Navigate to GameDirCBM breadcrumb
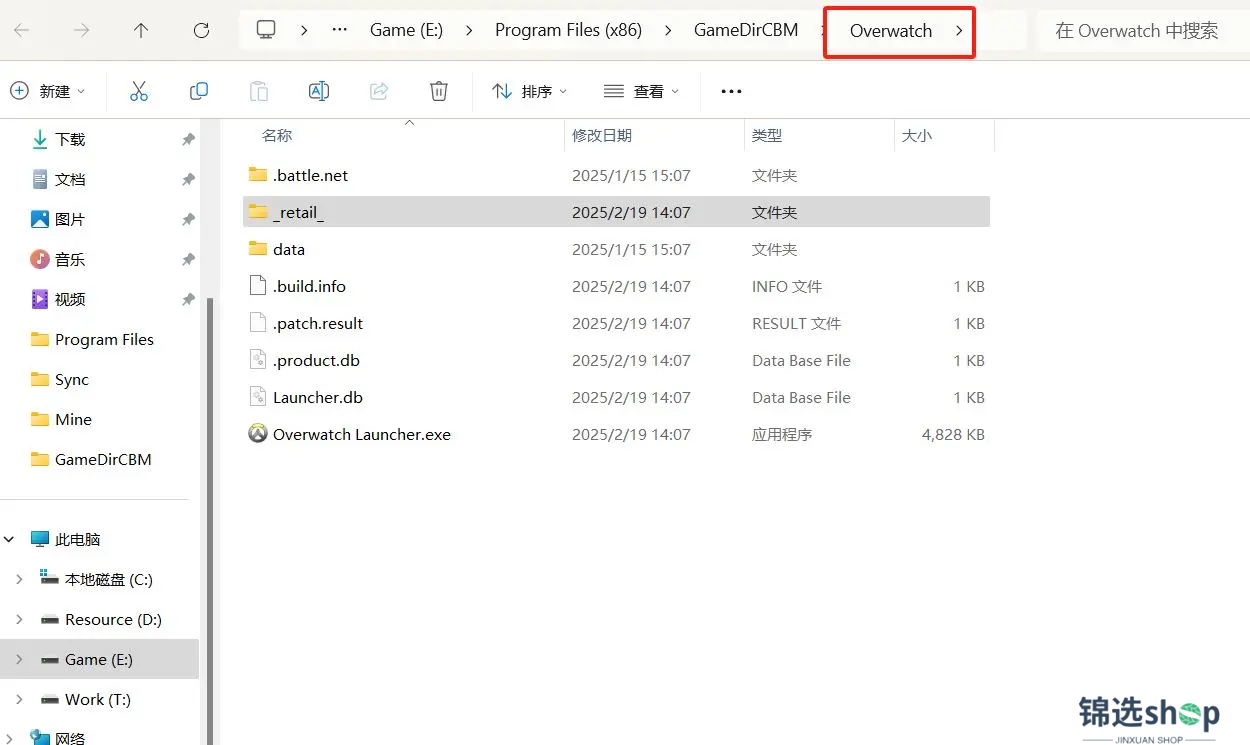Image resolution: width=1250 pixels, height=745 pixels. click(746, 31)
